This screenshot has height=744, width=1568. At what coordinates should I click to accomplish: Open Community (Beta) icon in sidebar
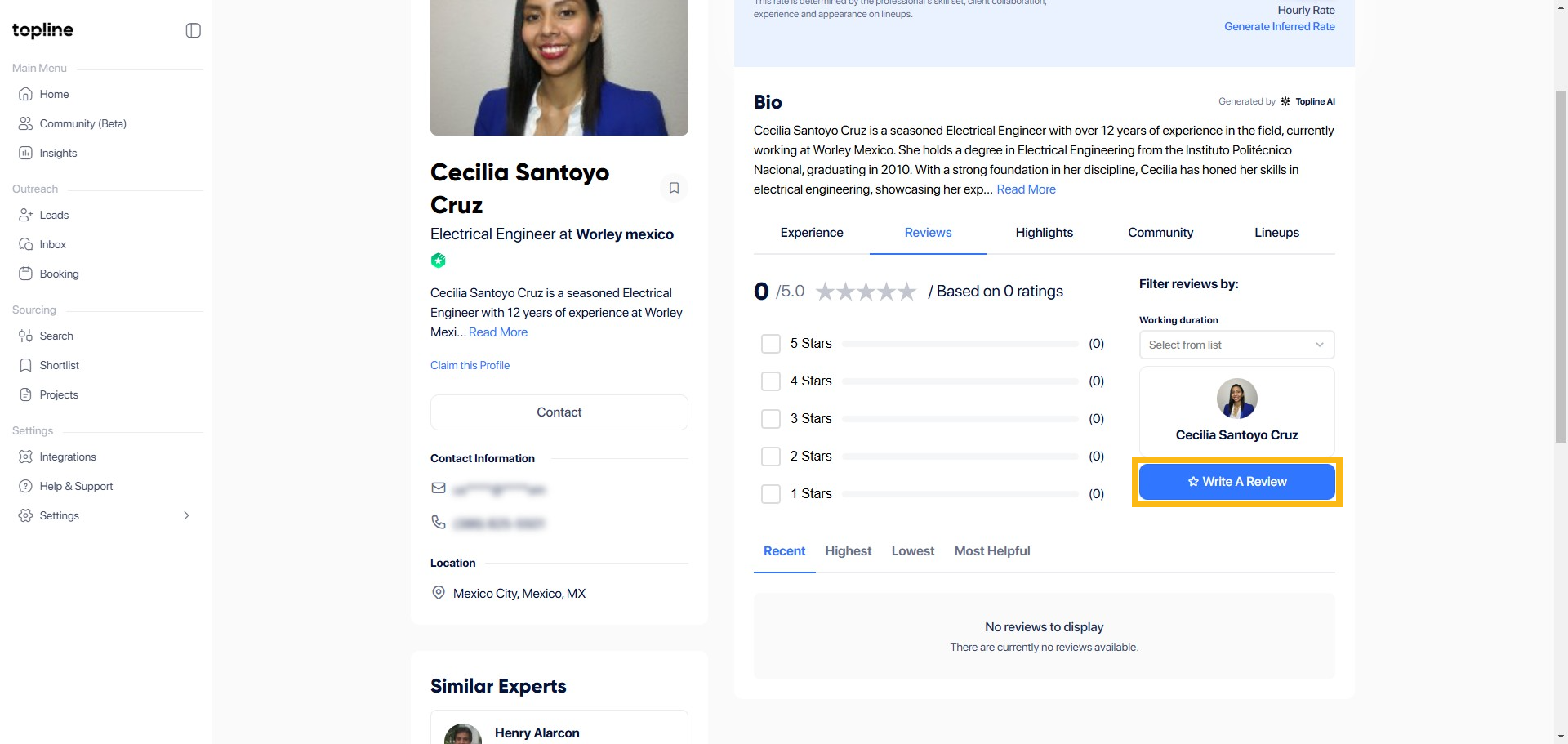click(x=25, y=123)
